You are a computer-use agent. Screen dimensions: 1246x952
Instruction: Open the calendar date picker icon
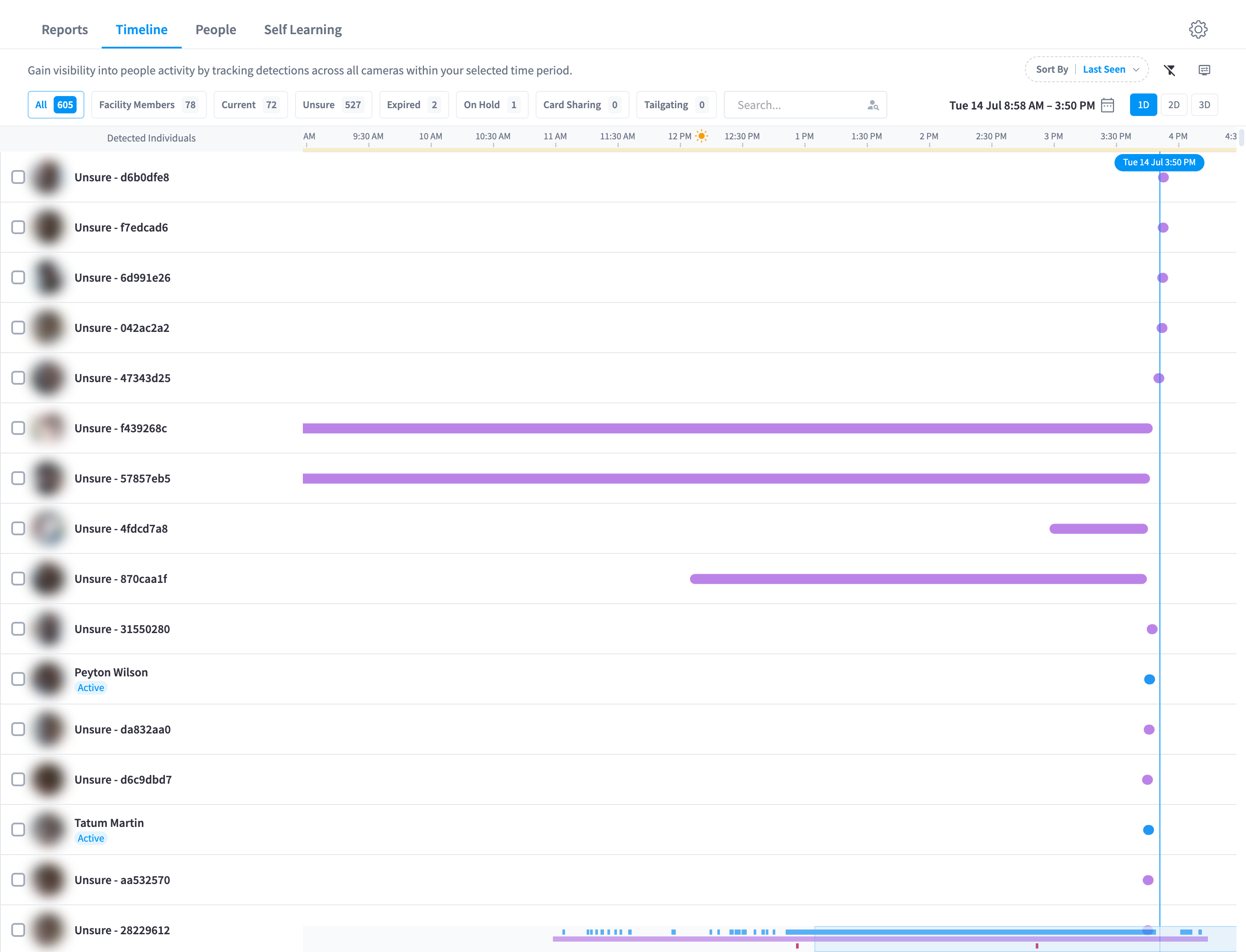(x=1107, y=106)
